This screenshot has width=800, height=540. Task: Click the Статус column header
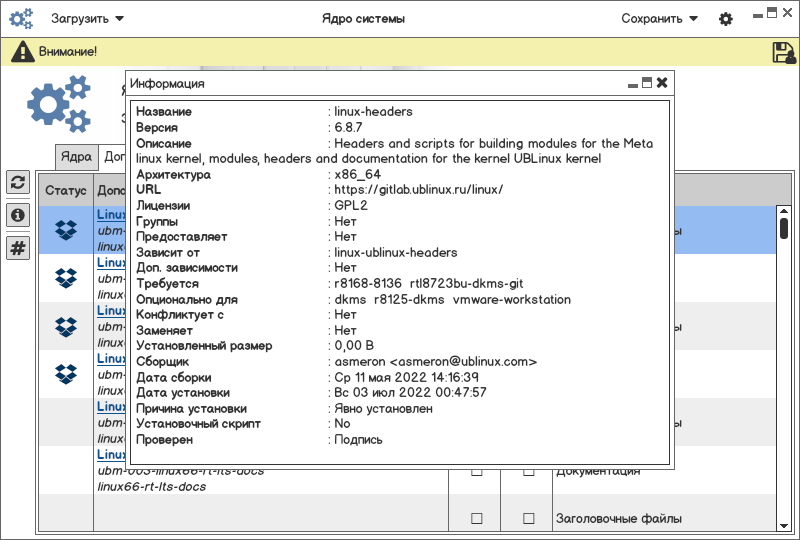(x=66, y=190)
